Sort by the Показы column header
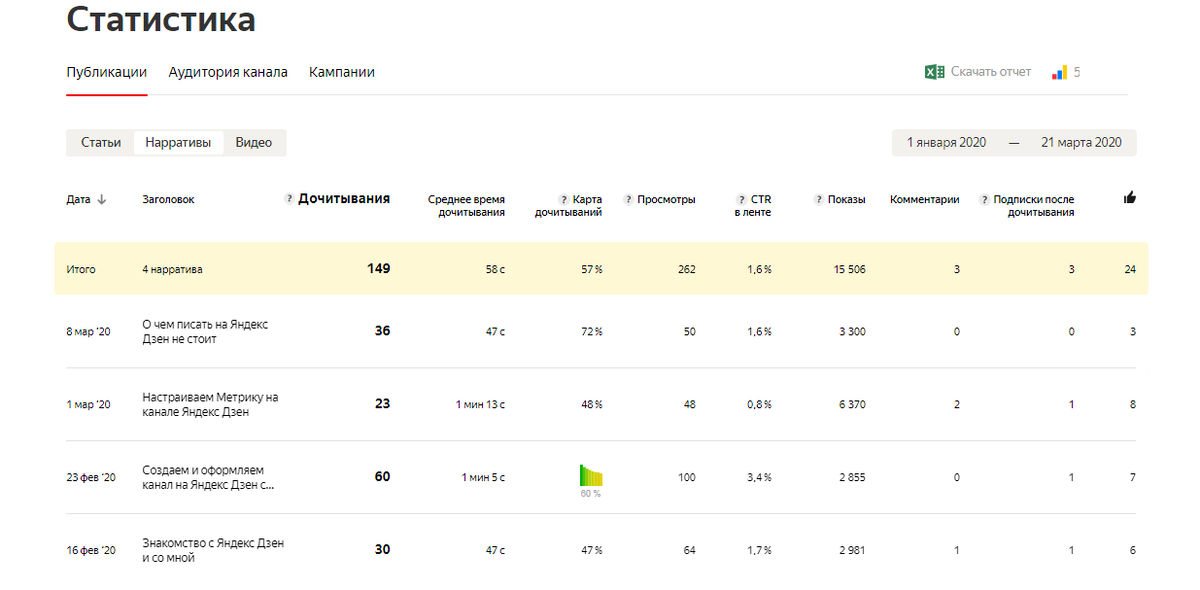This screenshot has height=590, width=1200. 847,199
